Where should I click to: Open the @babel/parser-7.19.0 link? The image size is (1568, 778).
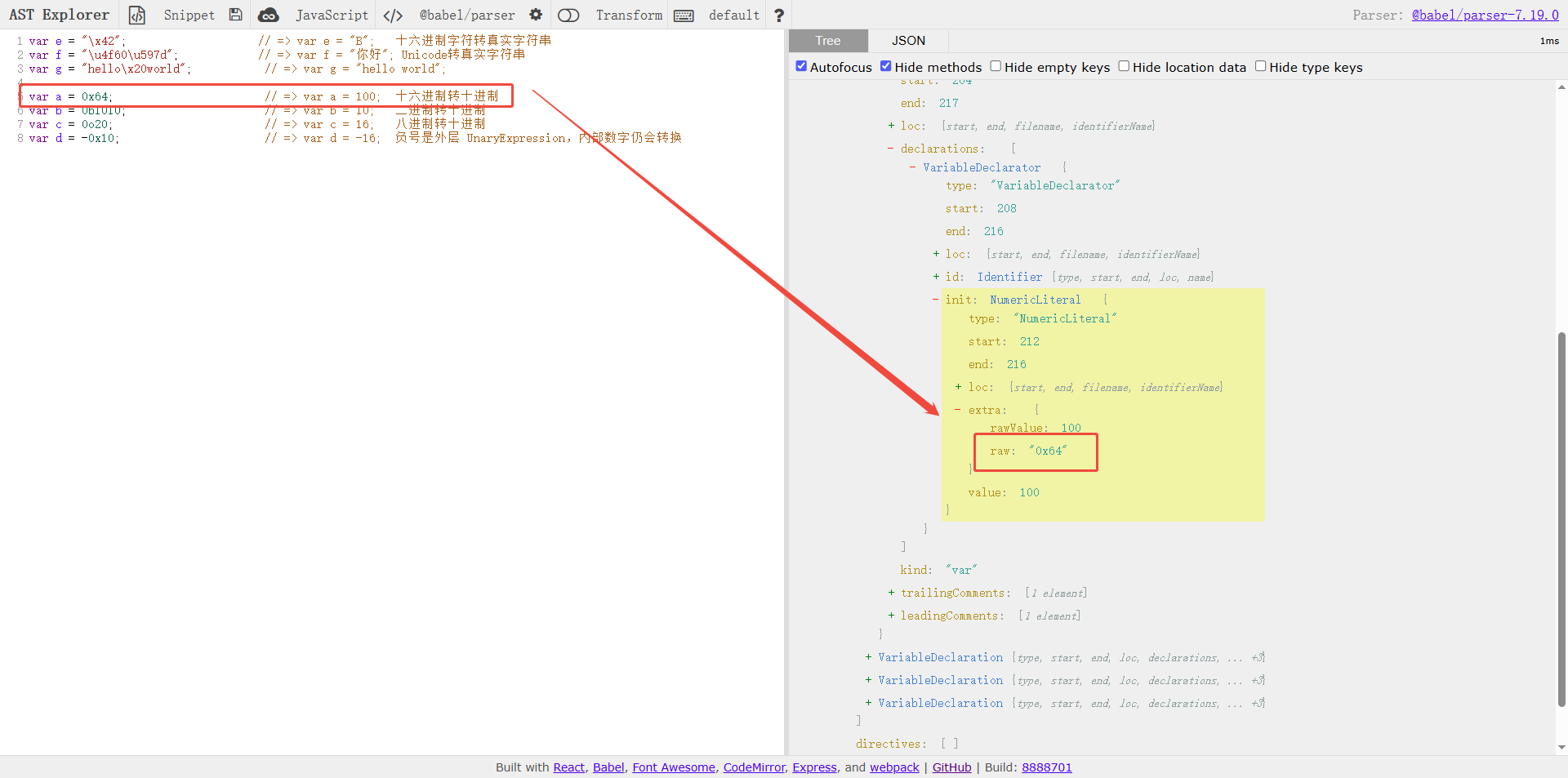[1486, 15]
